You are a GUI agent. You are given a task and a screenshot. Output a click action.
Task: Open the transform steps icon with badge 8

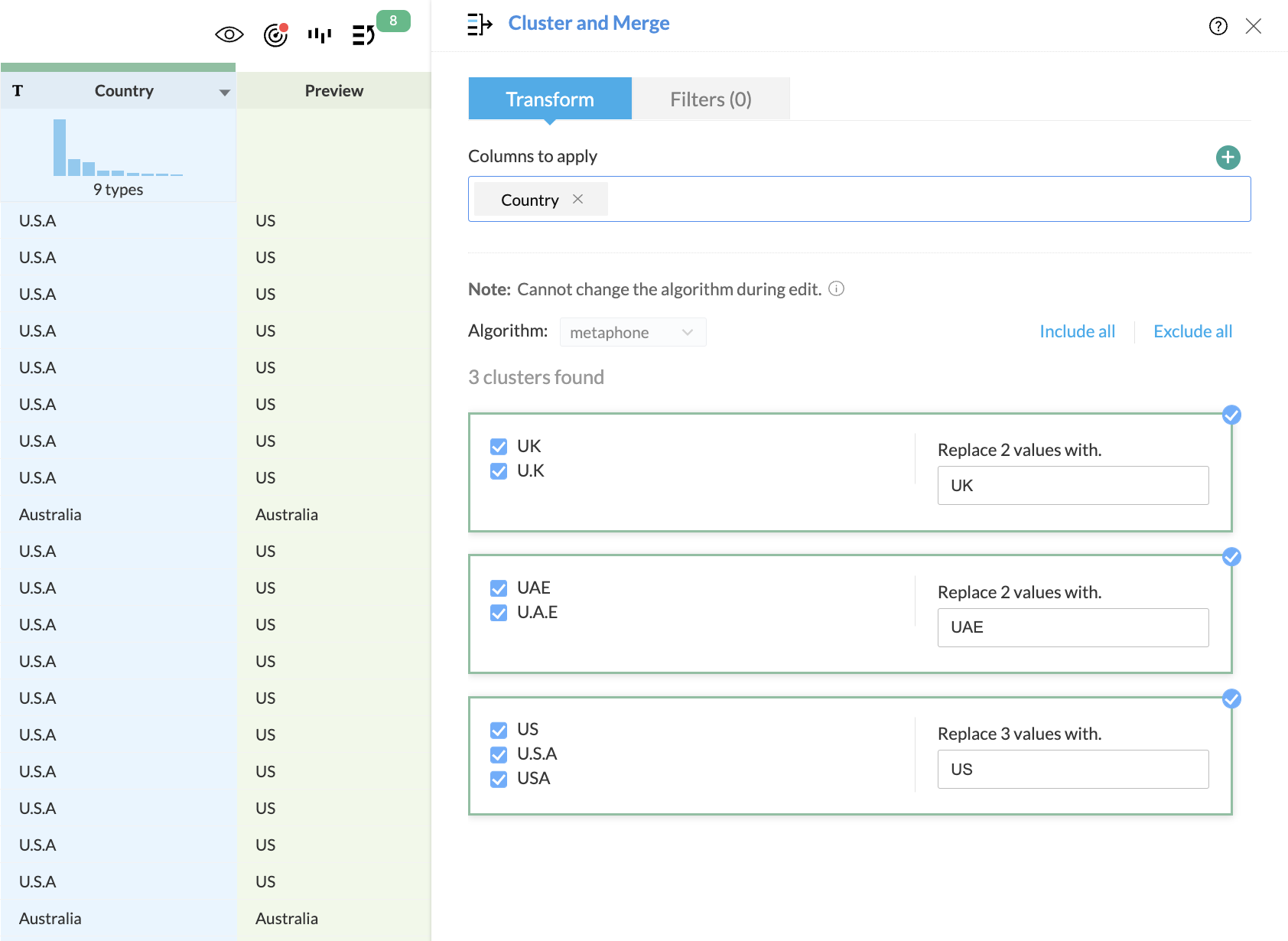(364, 34)
